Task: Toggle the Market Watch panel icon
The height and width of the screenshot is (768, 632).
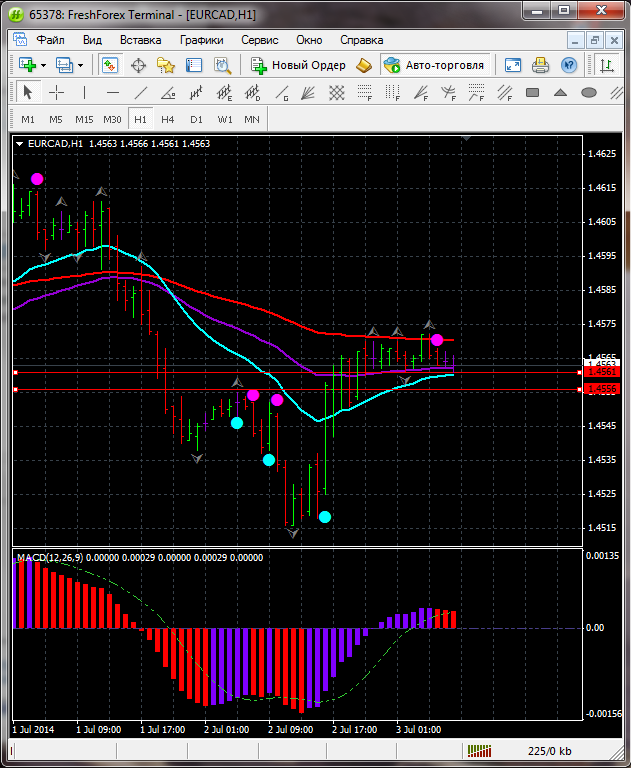Action: tap(110, 65)
